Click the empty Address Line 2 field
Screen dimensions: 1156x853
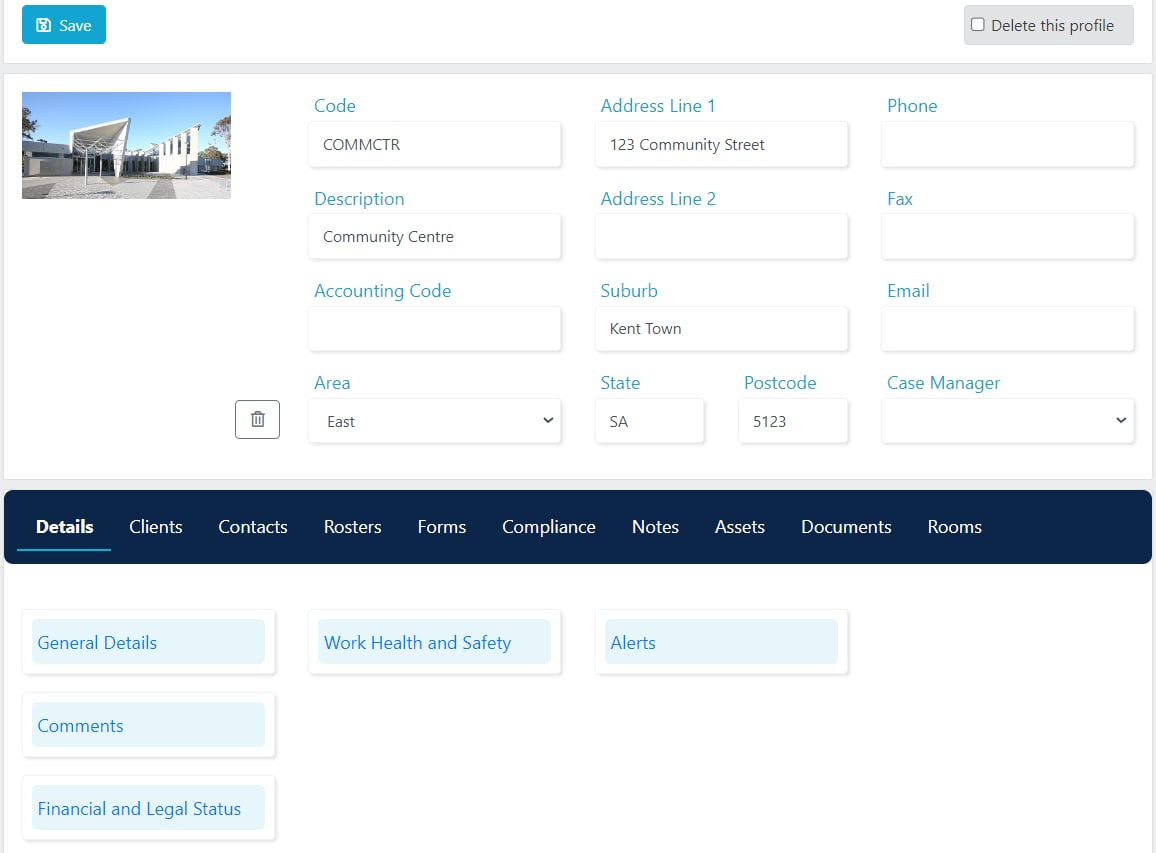tap(721, 237)
